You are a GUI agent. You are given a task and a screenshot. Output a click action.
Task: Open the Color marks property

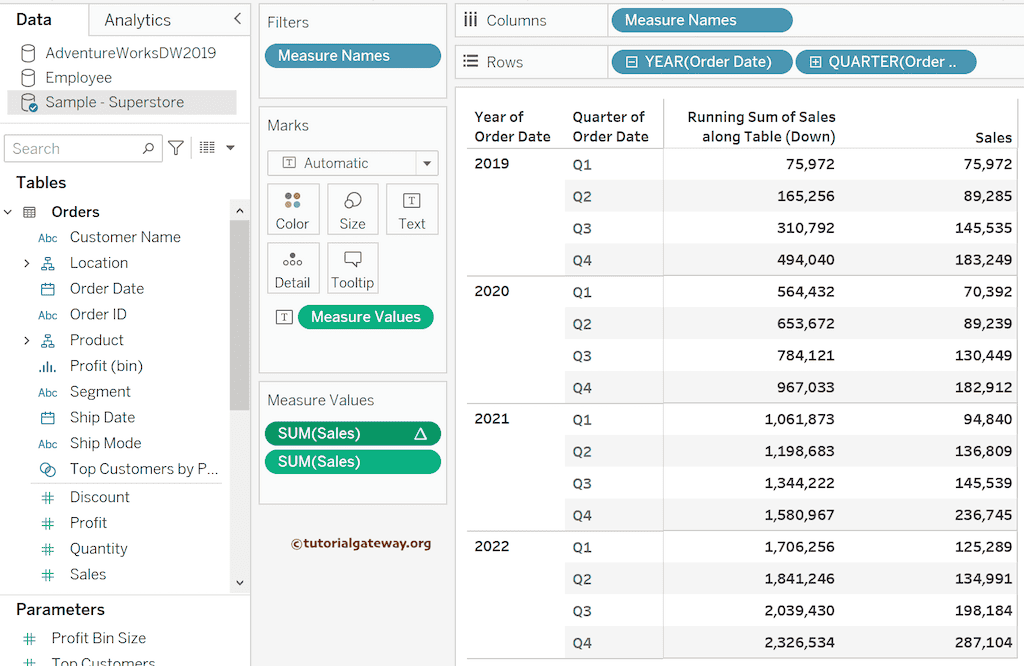(293, 209)
